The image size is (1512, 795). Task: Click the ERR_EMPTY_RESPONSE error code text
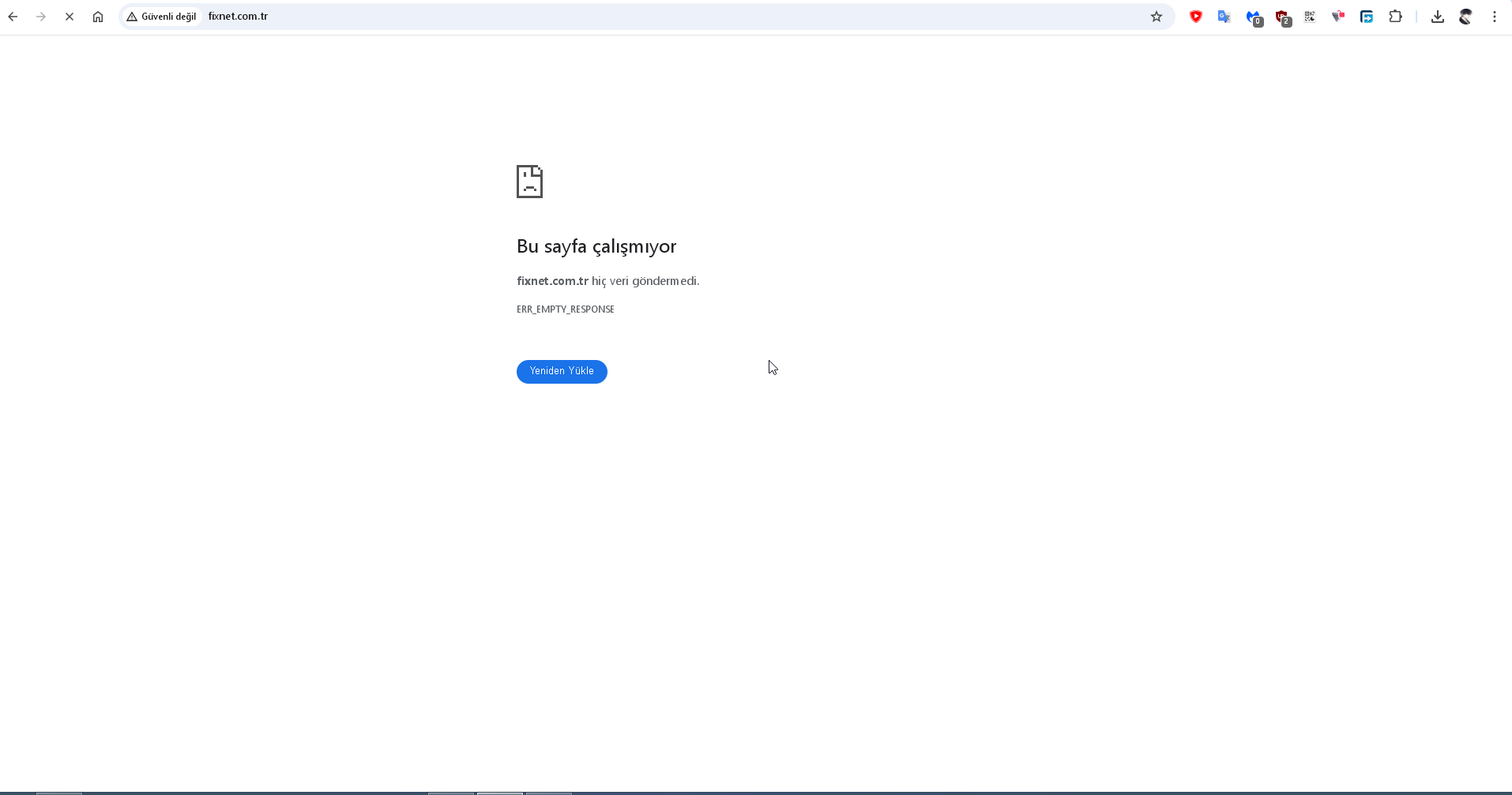[x=566, y=309]
